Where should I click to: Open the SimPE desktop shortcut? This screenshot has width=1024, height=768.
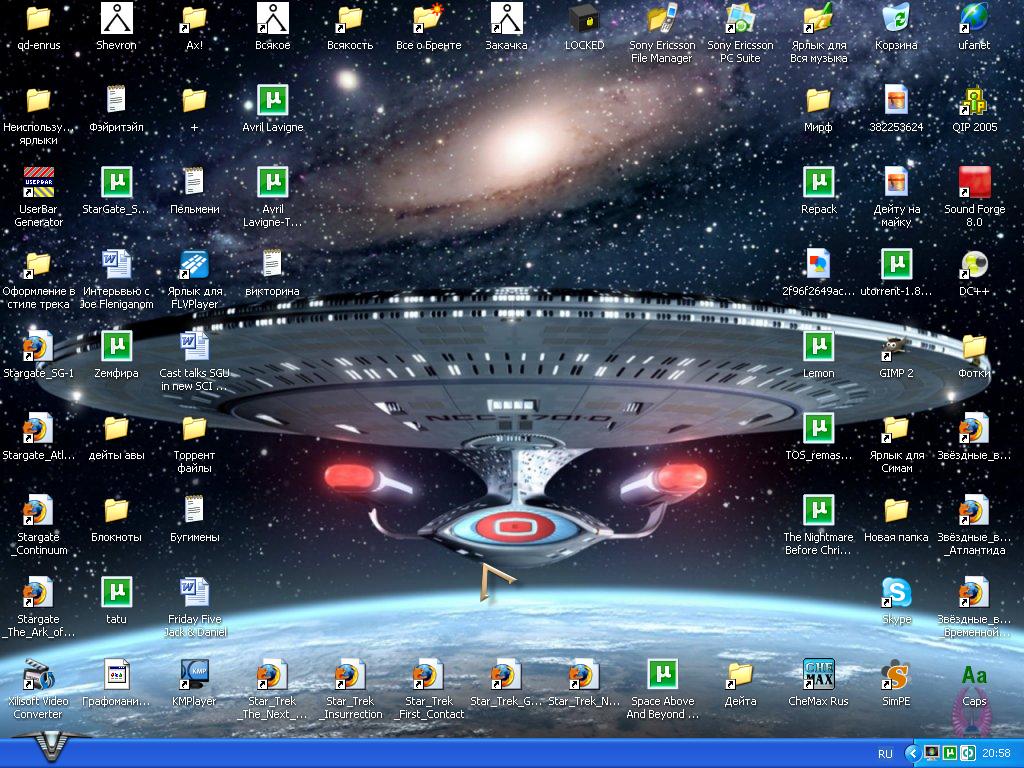[x=896, y=675]
